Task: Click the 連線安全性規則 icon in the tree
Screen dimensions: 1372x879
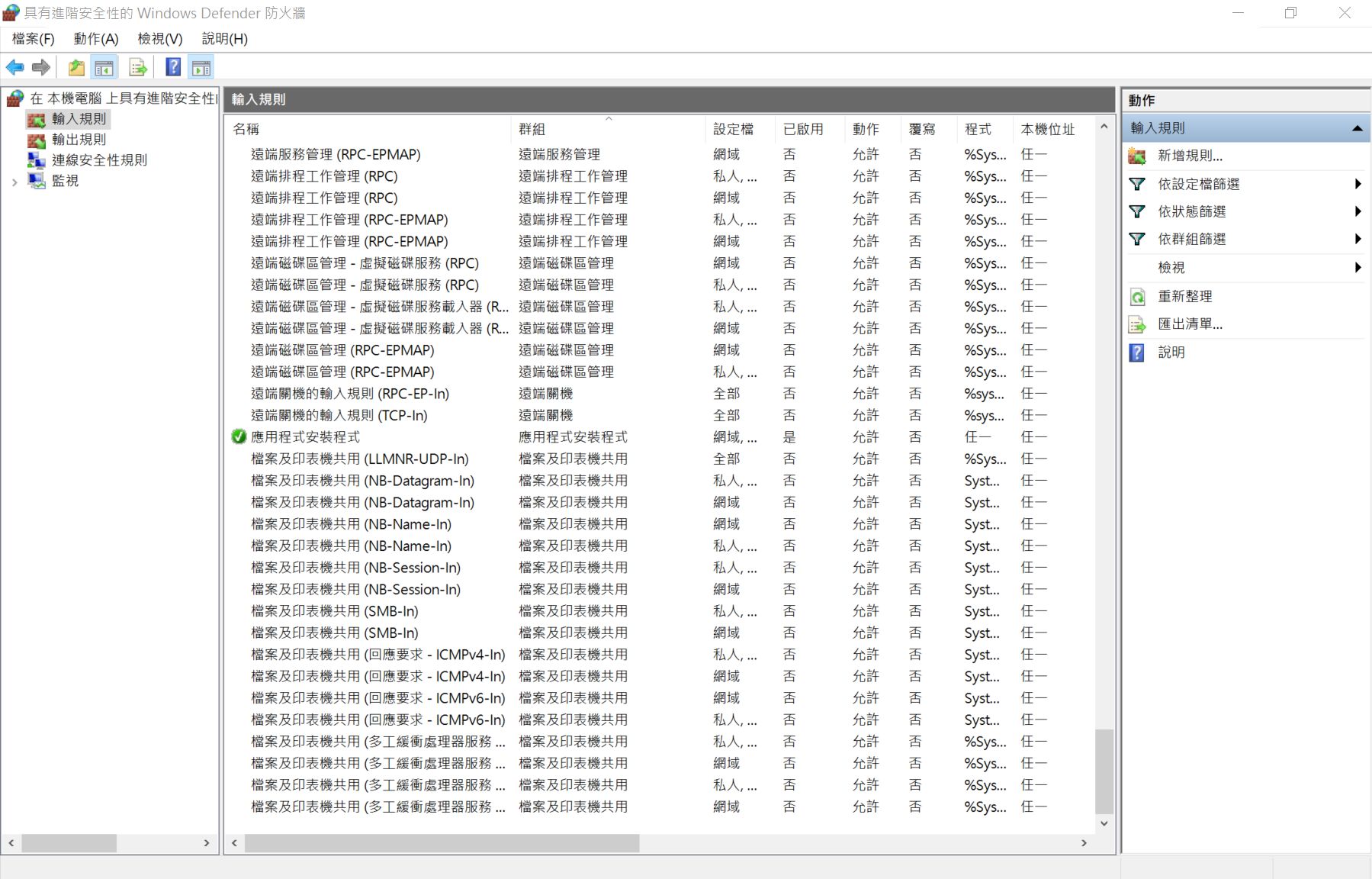Action: tap(36, 160)
